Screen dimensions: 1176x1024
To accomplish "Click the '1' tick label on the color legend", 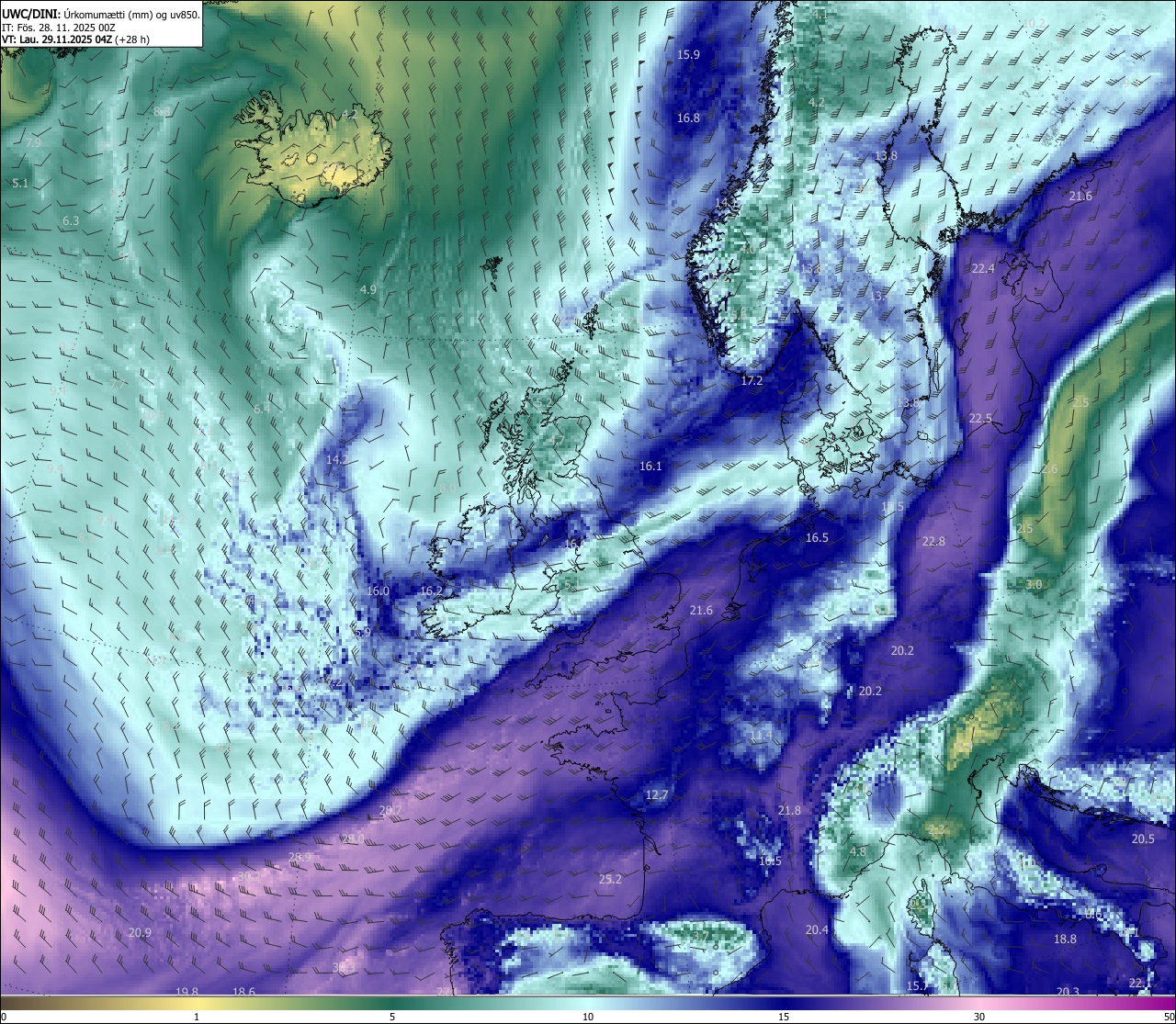I will 197,1017.
